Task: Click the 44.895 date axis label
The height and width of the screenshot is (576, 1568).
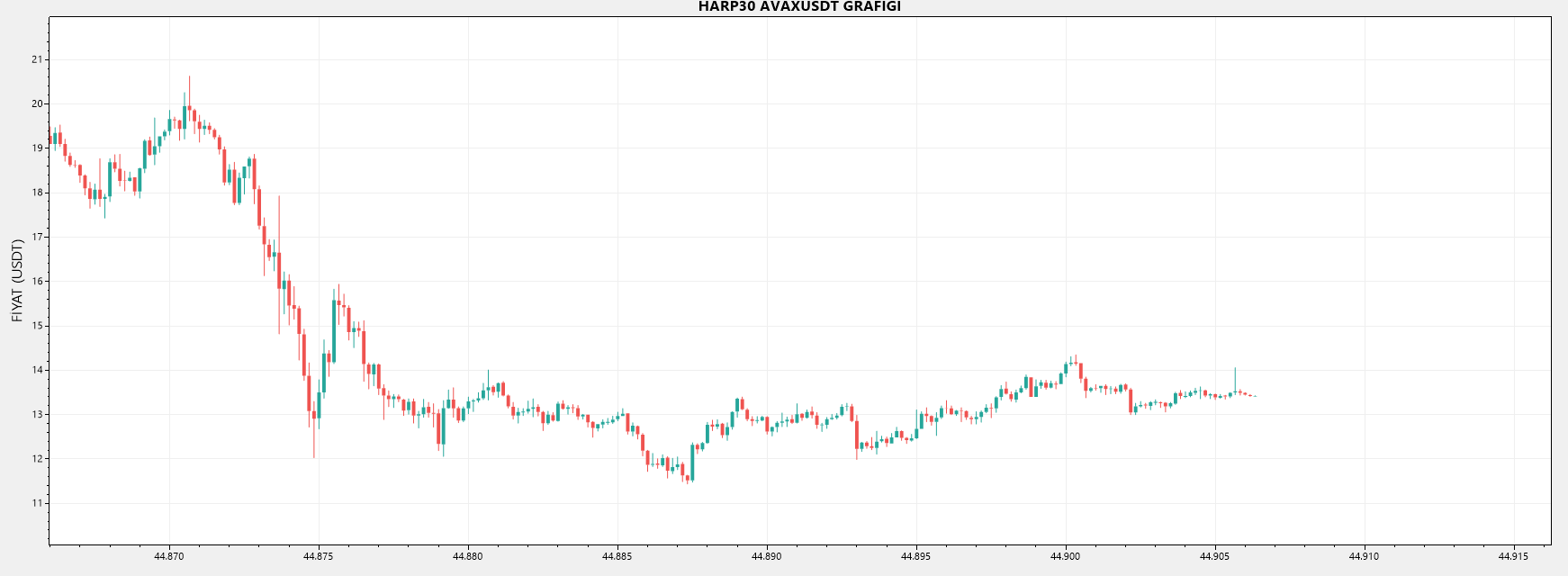Action: (x=916, y=556)
